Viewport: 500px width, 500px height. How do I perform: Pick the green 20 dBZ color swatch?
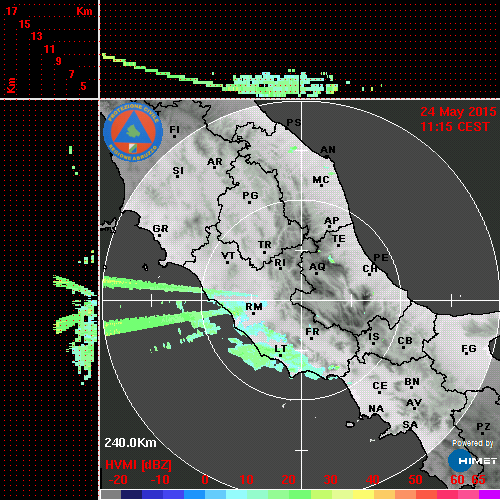point(299,494)
